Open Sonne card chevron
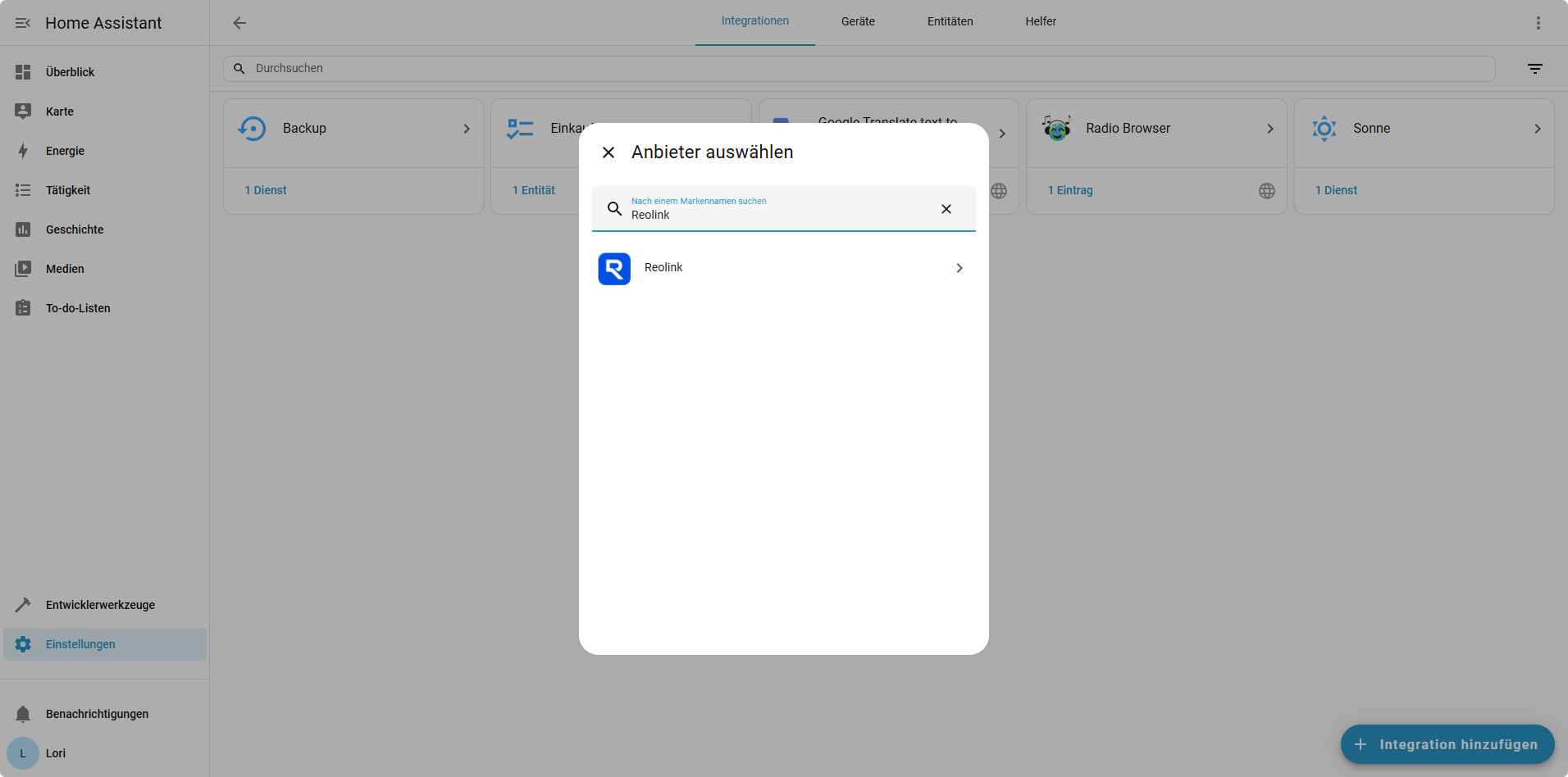1568x777 pixels. 1538,129
